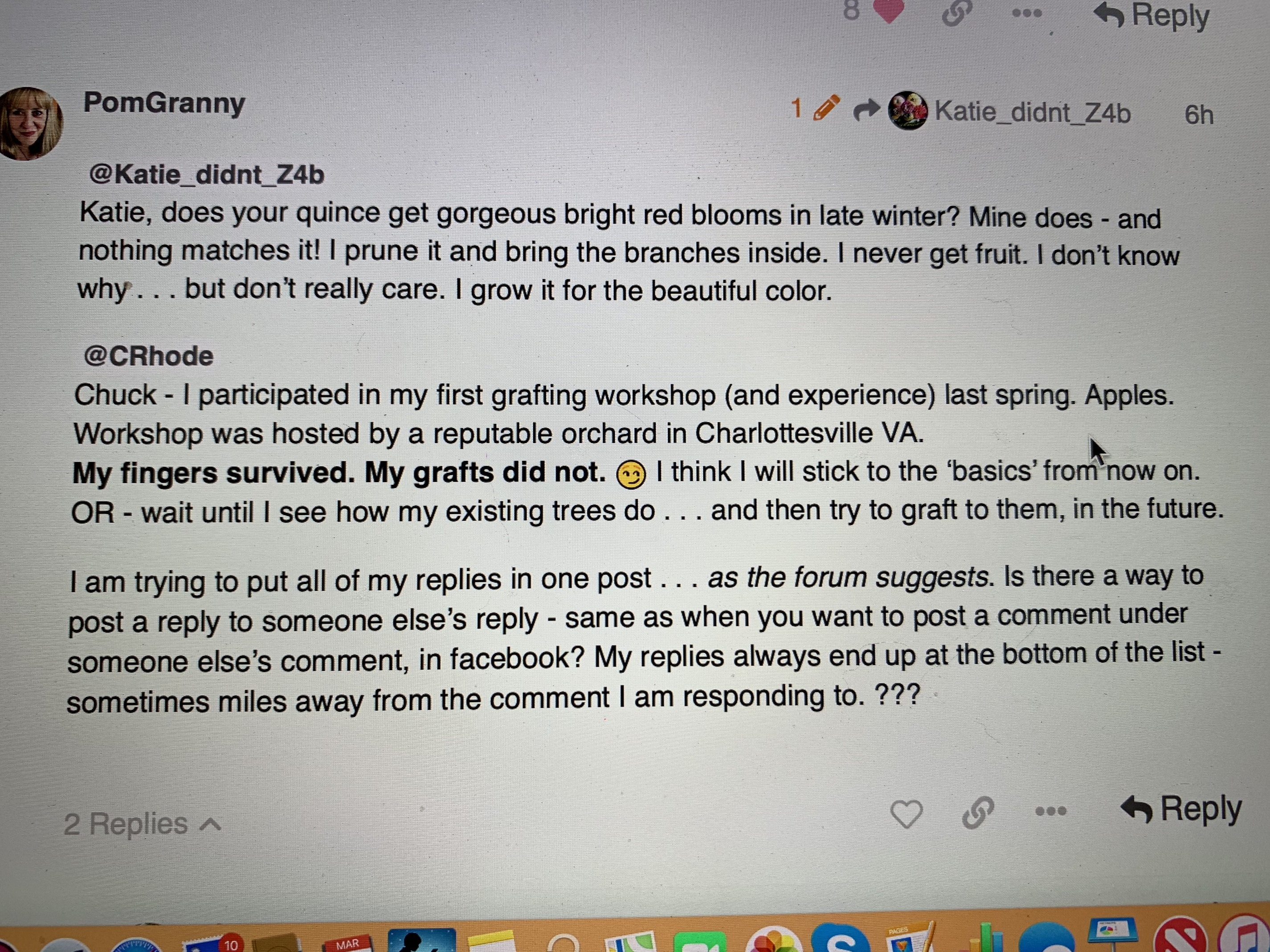Copy link icon of the post above
Viewport: 1270px width, 952px height.
click(956, 12)
